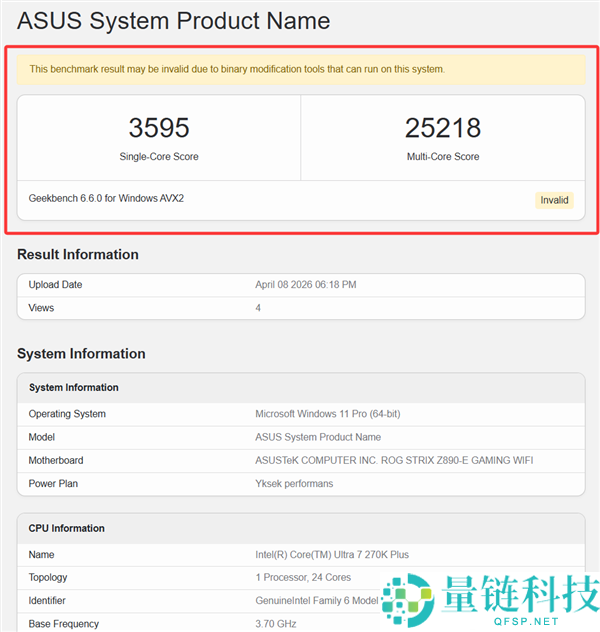
Task: Click the yellow invalid benchmark warning banner
Action: click(x=301, y=69)
